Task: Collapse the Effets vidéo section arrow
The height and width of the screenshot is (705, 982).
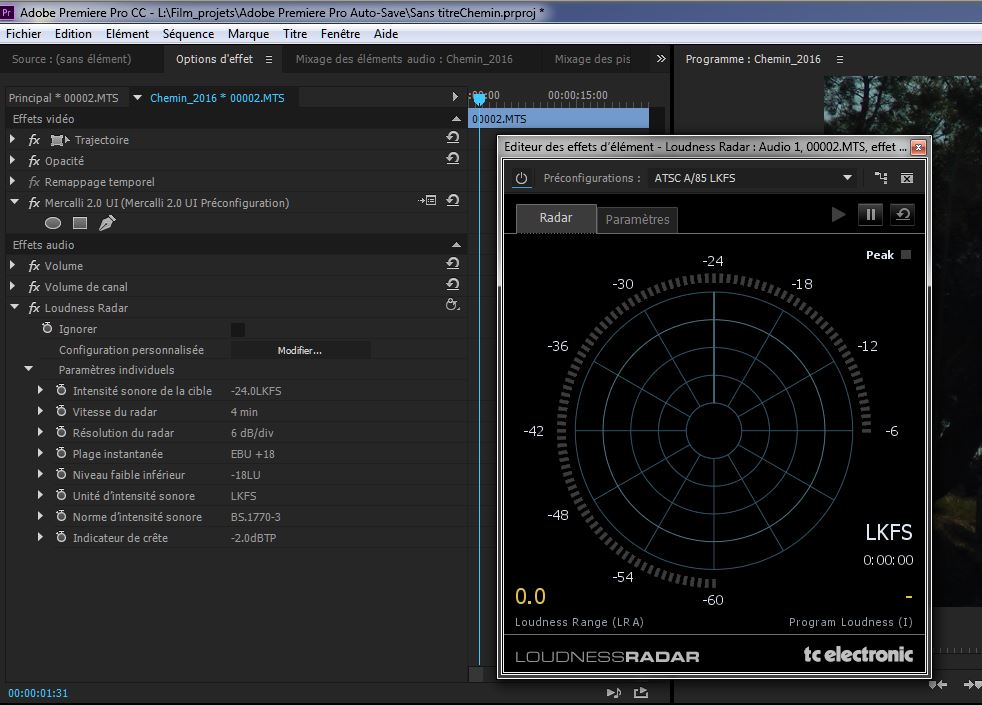Action: (x=456, y=119)
